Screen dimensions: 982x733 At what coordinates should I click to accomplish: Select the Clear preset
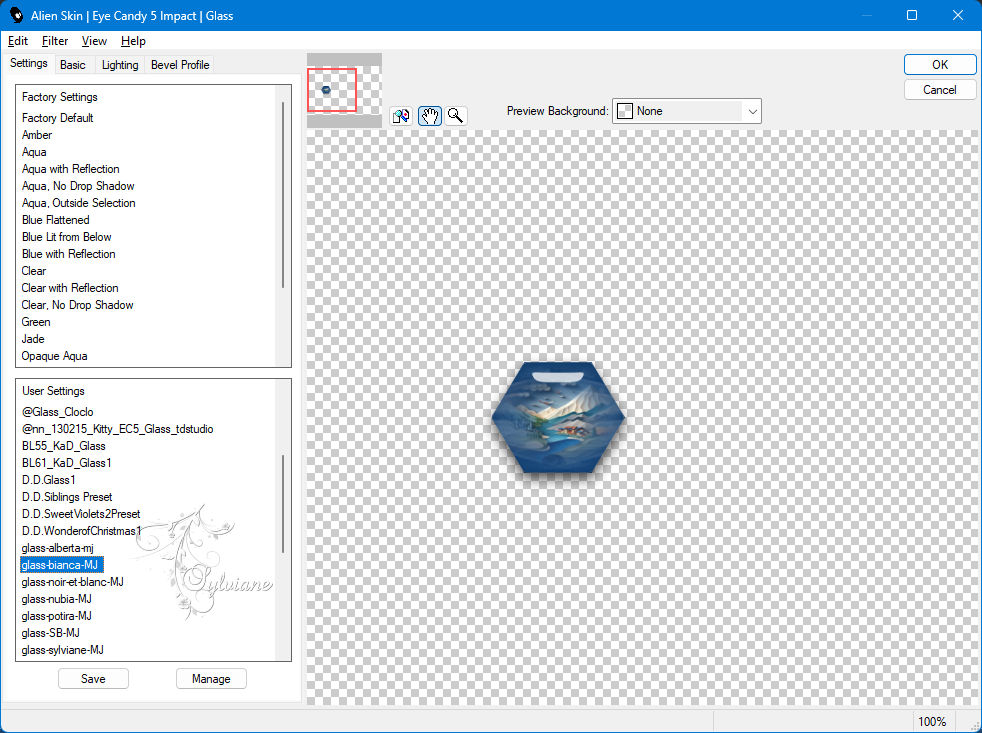coord(34,270)
